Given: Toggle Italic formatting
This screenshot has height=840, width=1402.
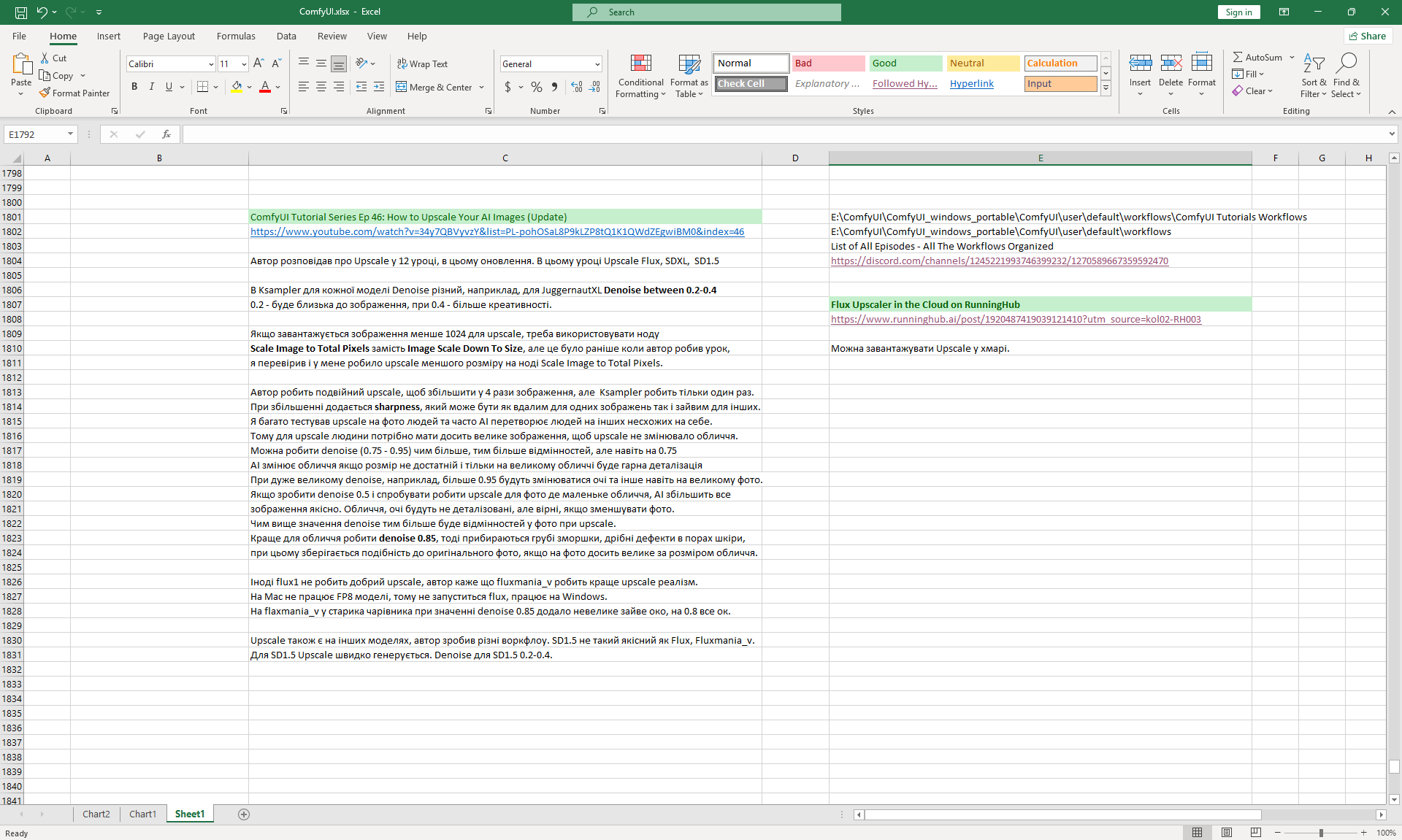Looking at the screenshot, I should tap(152, 87).
